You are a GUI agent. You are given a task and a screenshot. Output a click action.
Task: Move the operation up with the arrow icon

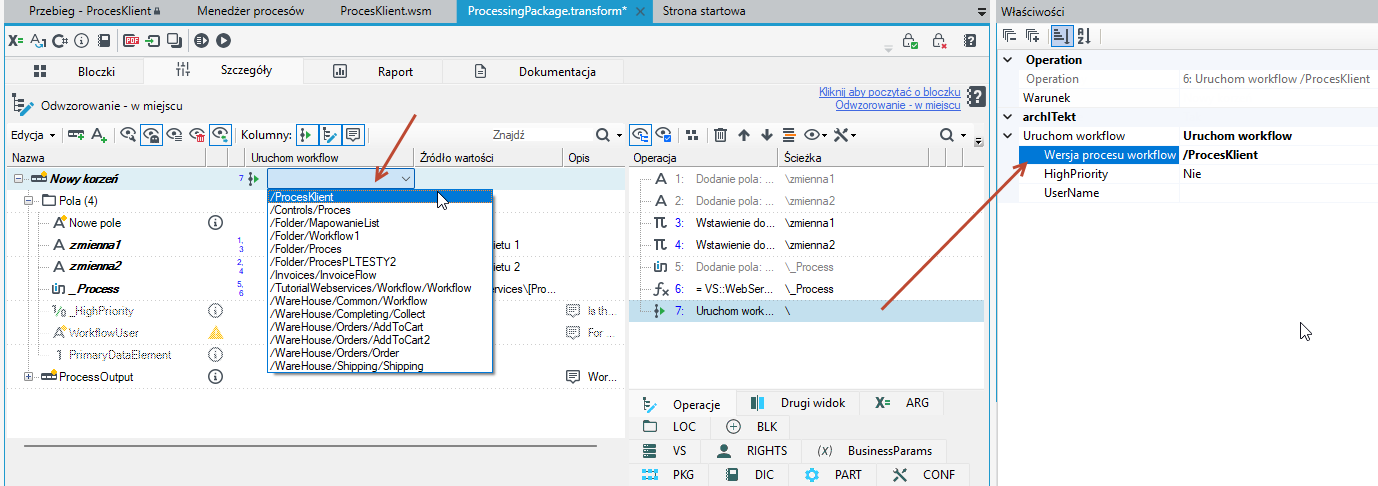click(743, 134)
